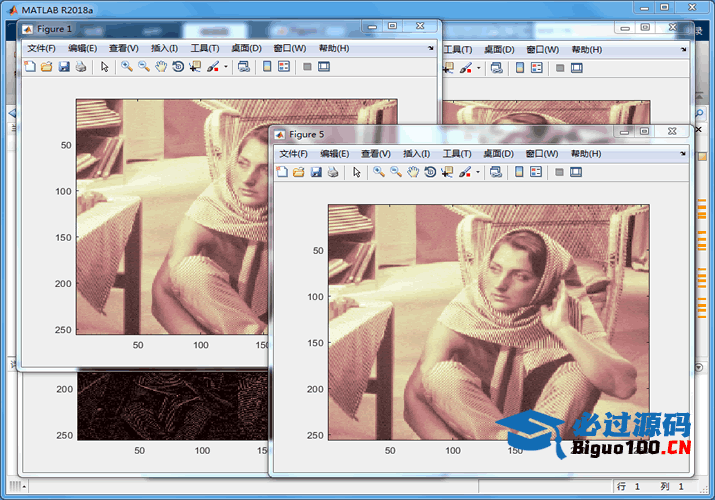Image resolution: width=715 pixels, height=500 pixels.
Task: Select Data Cursor tool in Figure 5 toolbar
Action: pos(447,172)
